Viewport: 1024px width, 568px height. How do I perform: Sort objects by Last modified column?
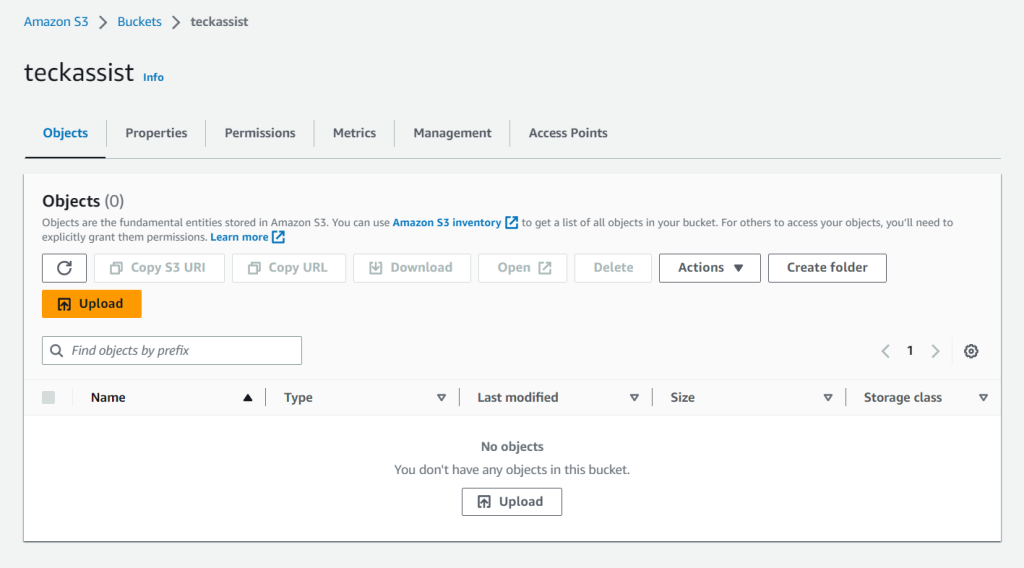518,398
